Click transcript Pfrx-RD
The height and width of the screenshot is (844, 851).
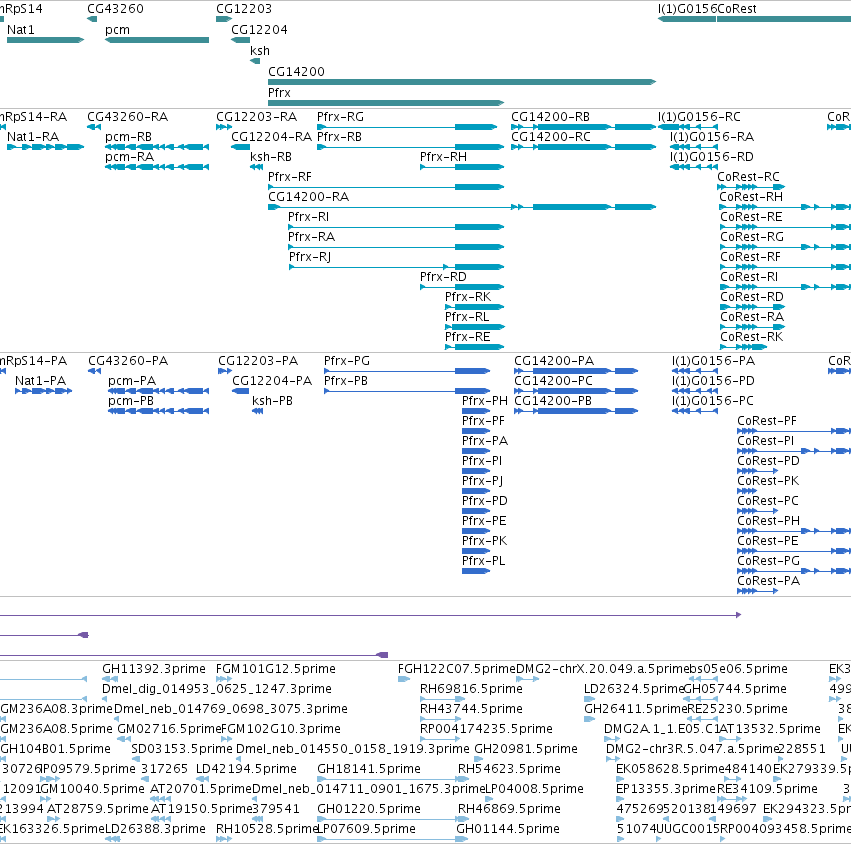(462, 287)
